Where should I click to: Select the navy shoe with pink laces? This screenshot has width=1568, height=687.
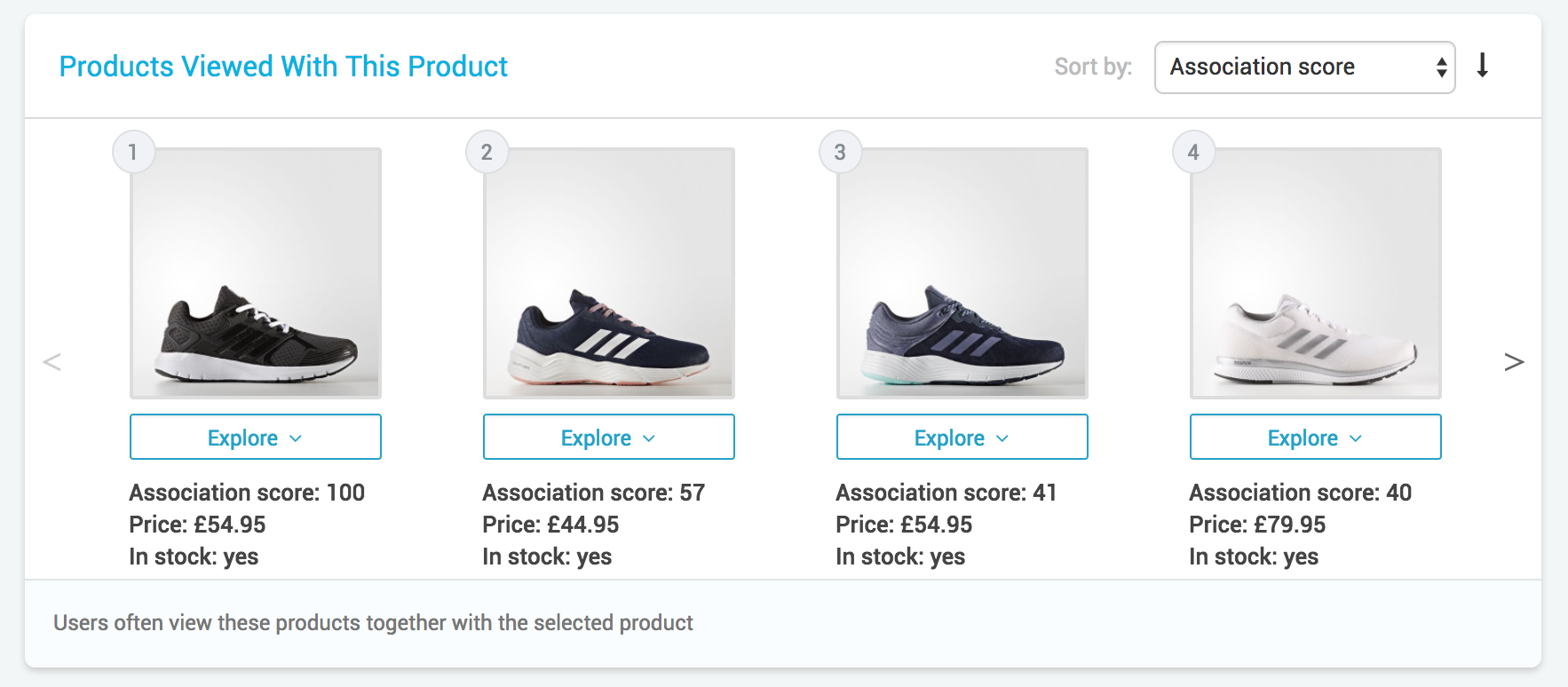click(x=609, y=273)
